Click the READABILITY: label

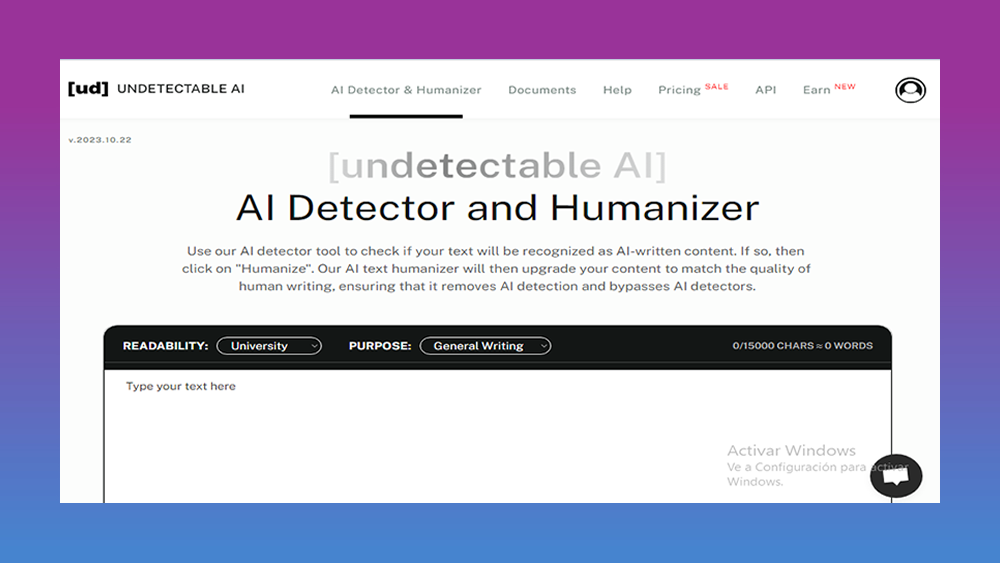[165, 346]
